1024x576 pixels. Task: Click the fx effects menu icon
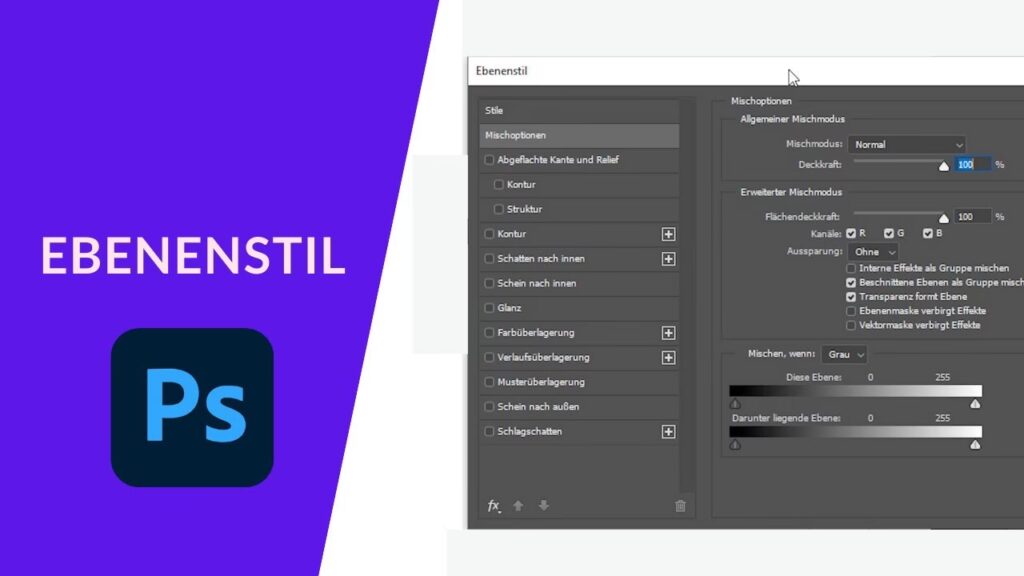click(x=493, y=506)
